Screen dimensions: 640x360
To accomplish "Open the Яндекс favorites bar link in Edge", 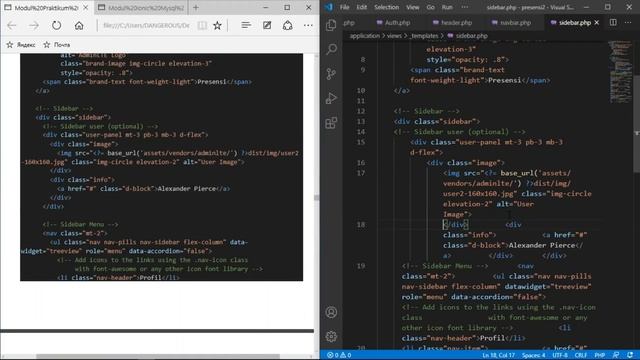I will (21, 45).
